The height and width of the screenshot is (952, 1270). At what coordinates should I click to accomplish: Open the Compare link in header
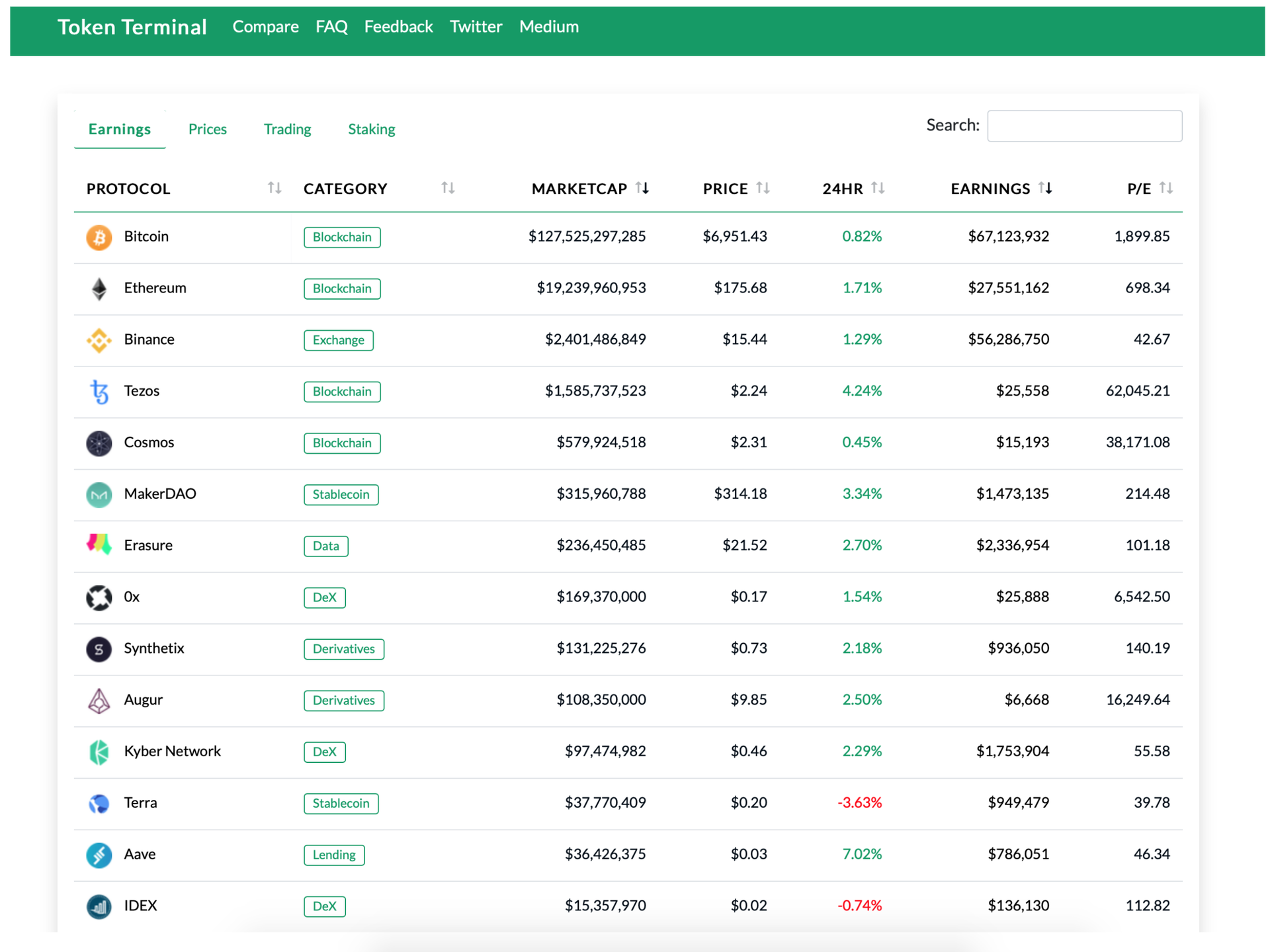point(265,26)
